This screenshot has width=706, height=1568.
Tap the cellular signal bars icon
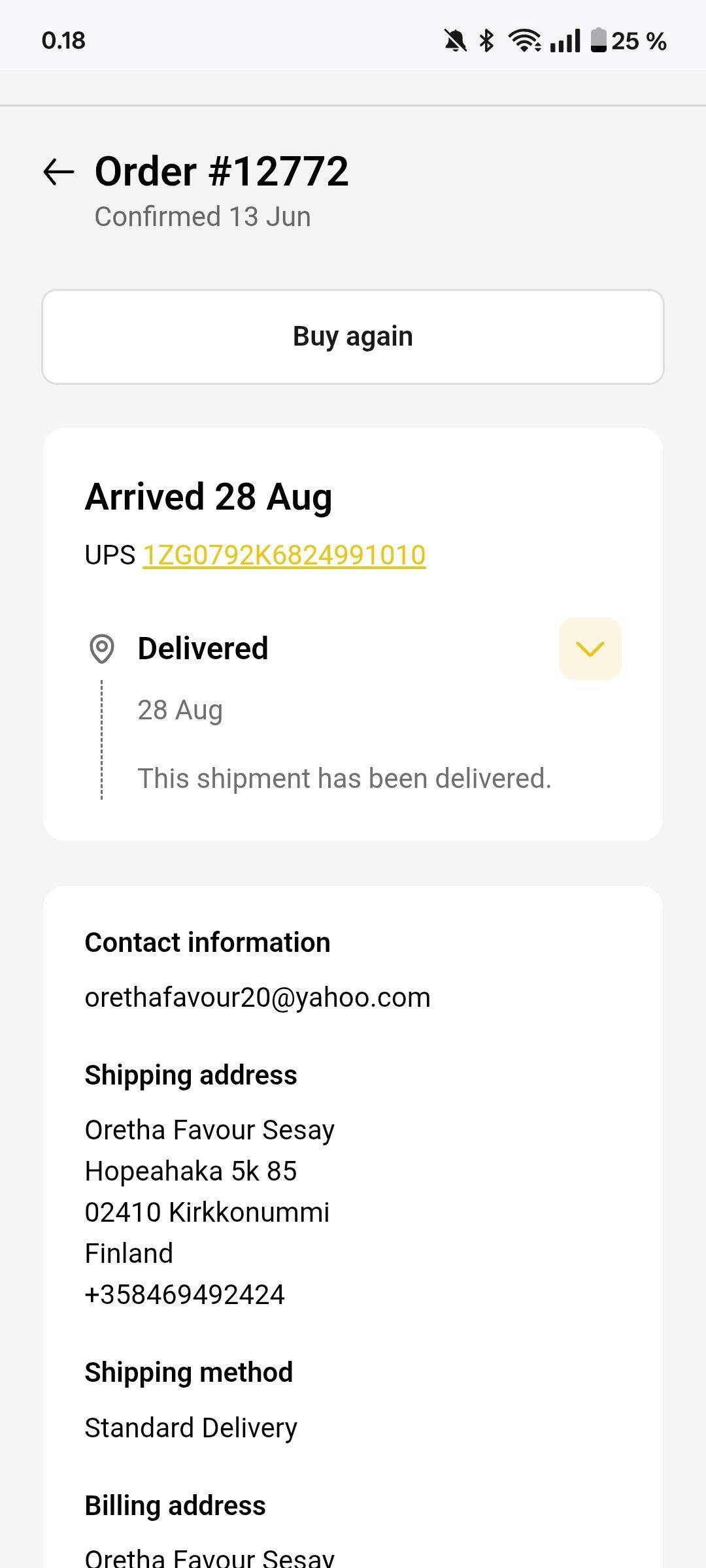coord(565,41)
